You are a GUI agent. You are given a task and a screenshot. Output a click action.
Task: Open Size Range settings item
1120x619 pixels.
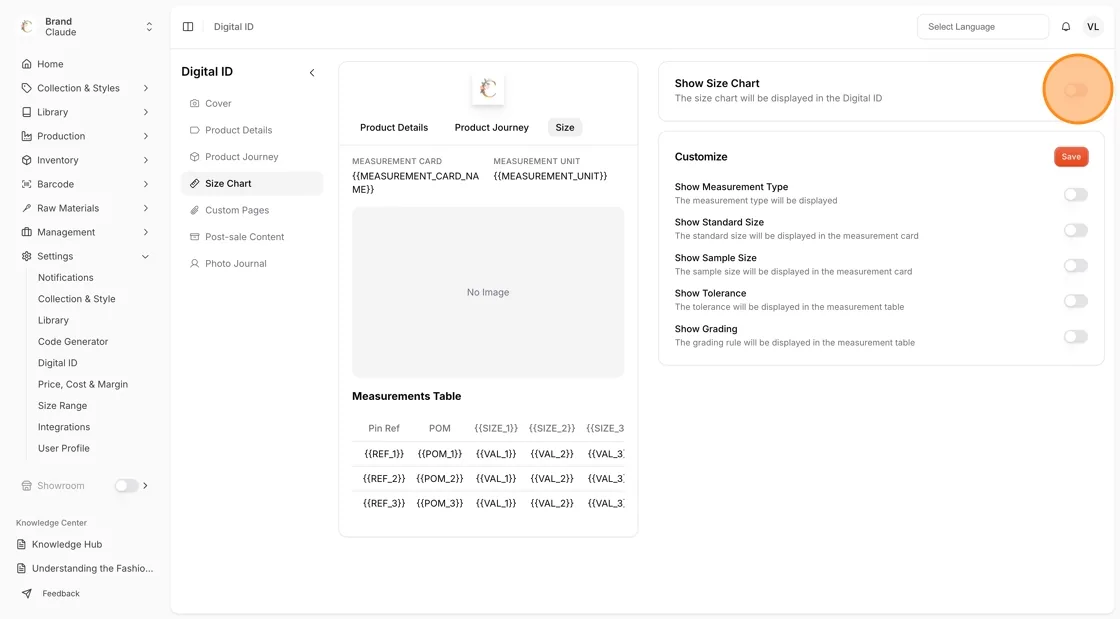pyautogui.click(x=62, y=406)
